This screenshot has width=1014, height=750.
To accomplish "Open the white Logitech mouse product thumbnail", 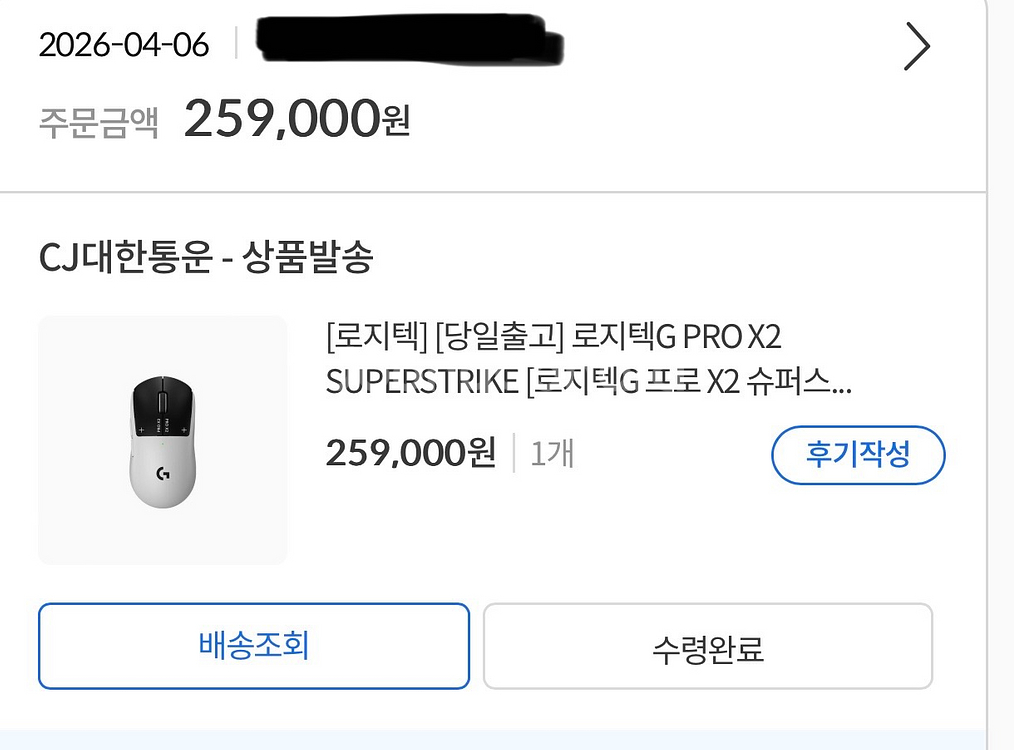I will click(163, 440).
